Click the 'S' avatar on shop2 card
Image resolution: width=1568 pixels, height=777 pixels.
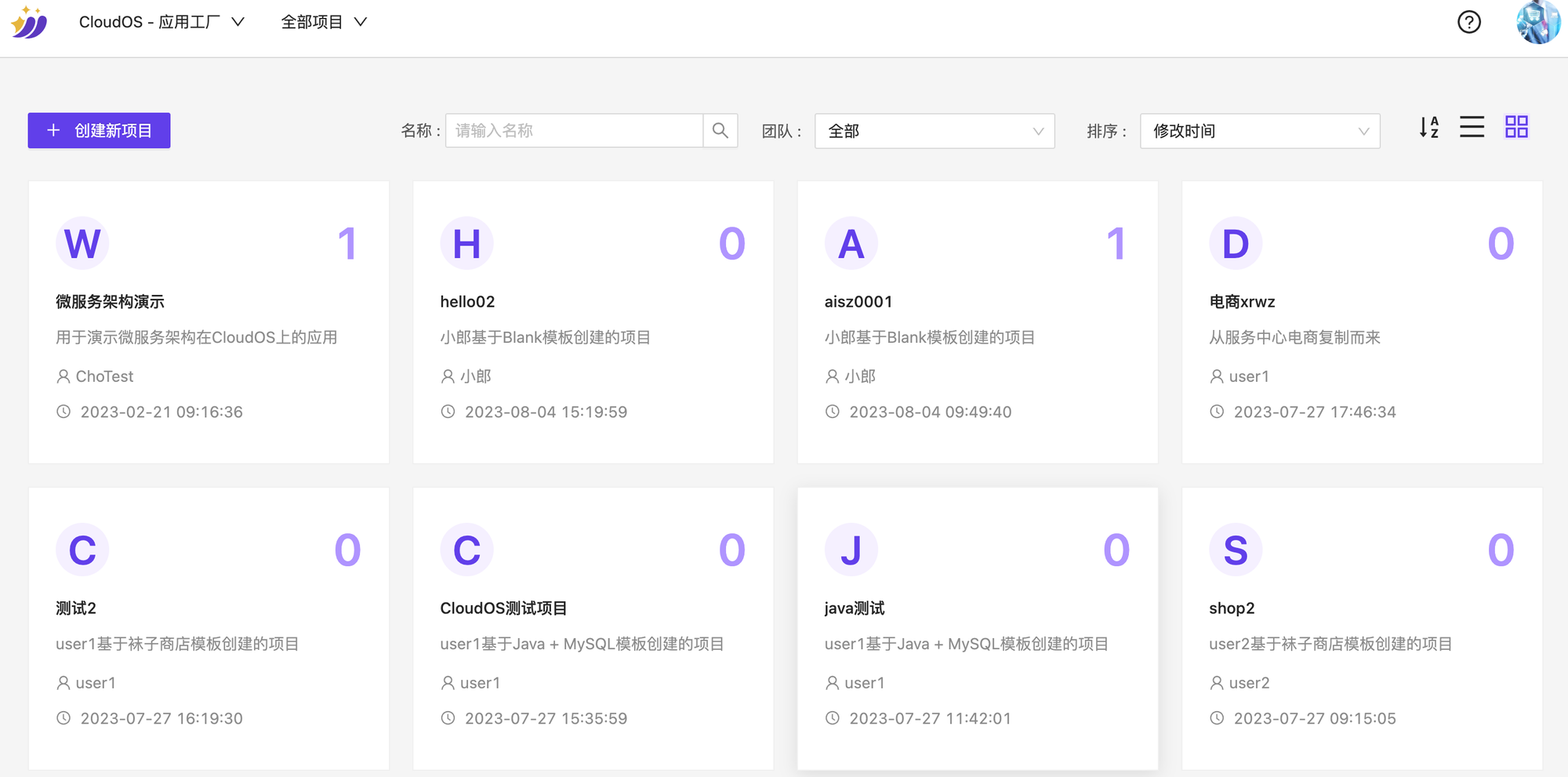pyautogui.click(x=1235, y=550)
